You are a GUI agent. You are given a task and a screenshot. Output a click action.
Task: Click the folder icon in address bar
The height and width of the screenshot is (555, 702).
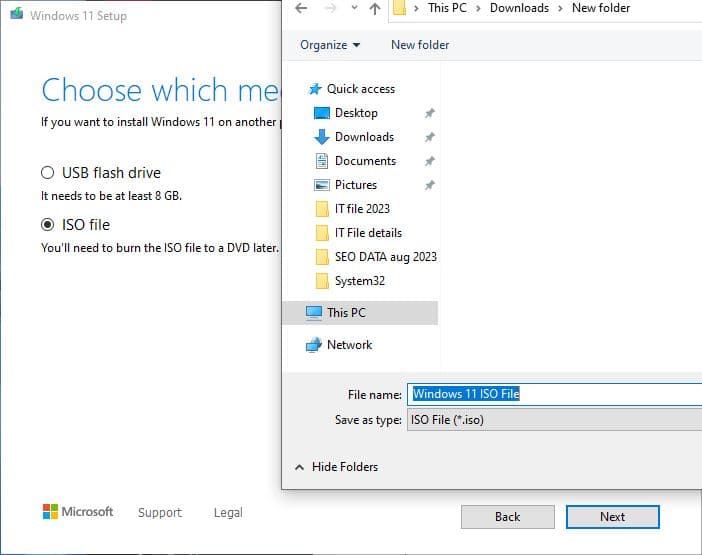399,8
